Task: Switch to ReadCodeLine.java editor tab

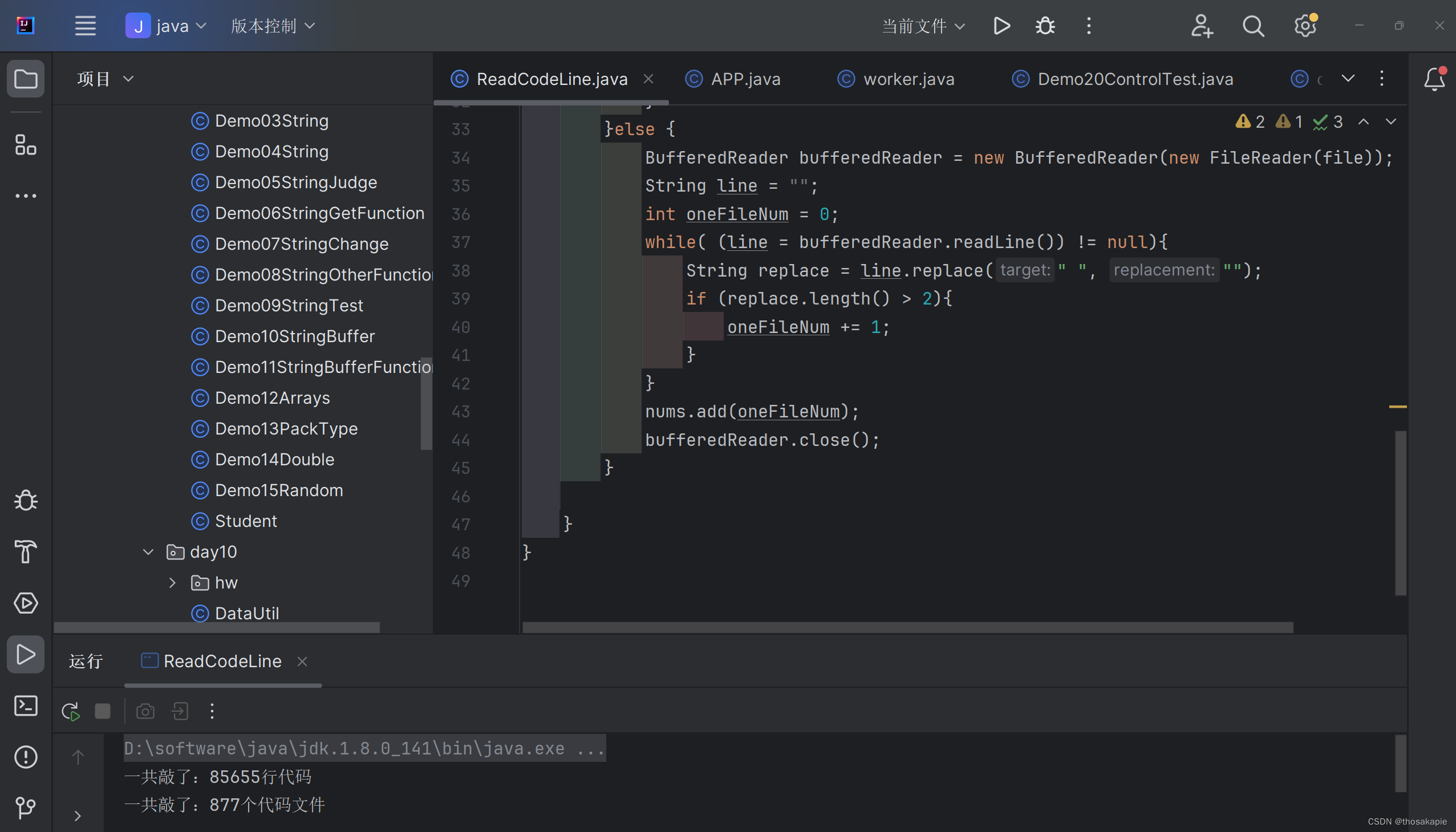Action: point(551,79)
